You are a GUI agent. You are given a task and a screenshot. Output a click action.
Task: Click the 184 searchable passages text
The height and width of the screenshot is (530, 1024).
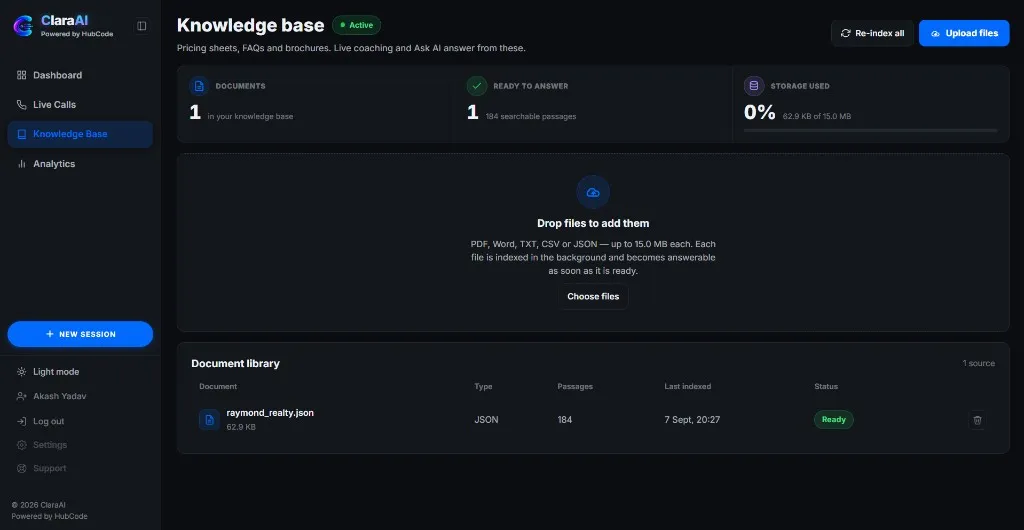click(531, 116)
